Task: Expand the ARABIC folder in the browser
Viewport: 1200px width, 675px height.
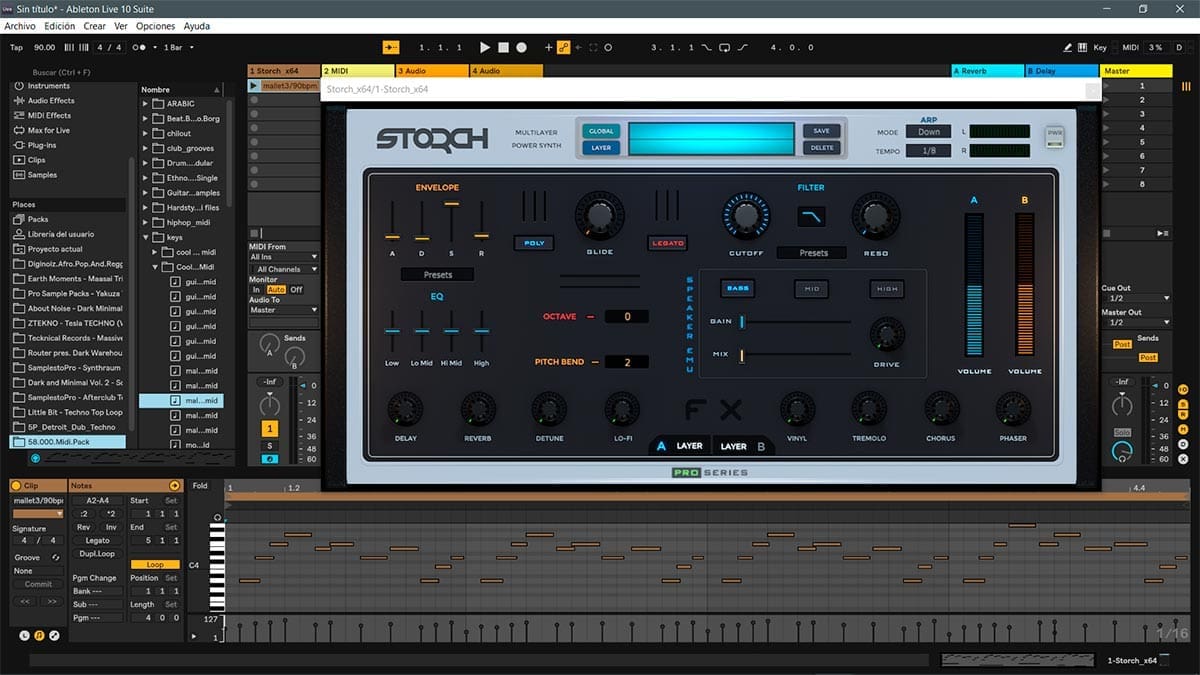Action: pyautogui.click(x=146, y=104)
